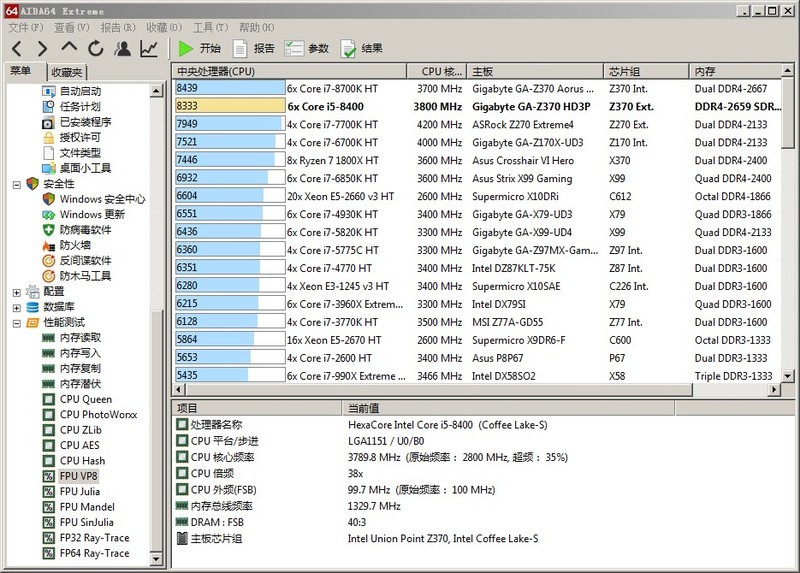The height and width of the screenshot is (573, 800).
Task: Select 授权许可 tree item
Action: click(x=80, y=137)
